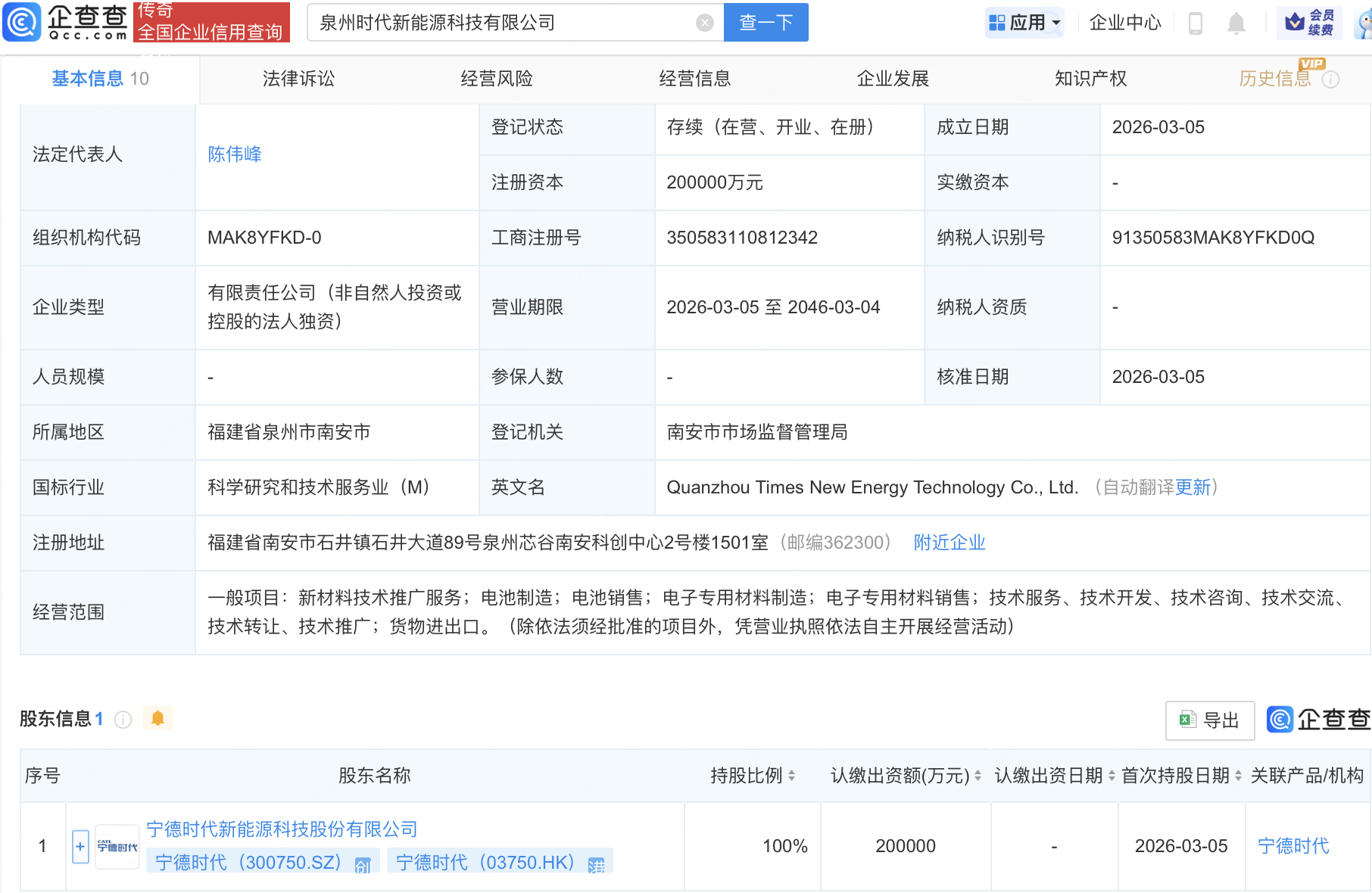This screenshot has height=893, width=1372.
Task: Click the mobile phone icon in the header
Action: (x=1196, y=23)
